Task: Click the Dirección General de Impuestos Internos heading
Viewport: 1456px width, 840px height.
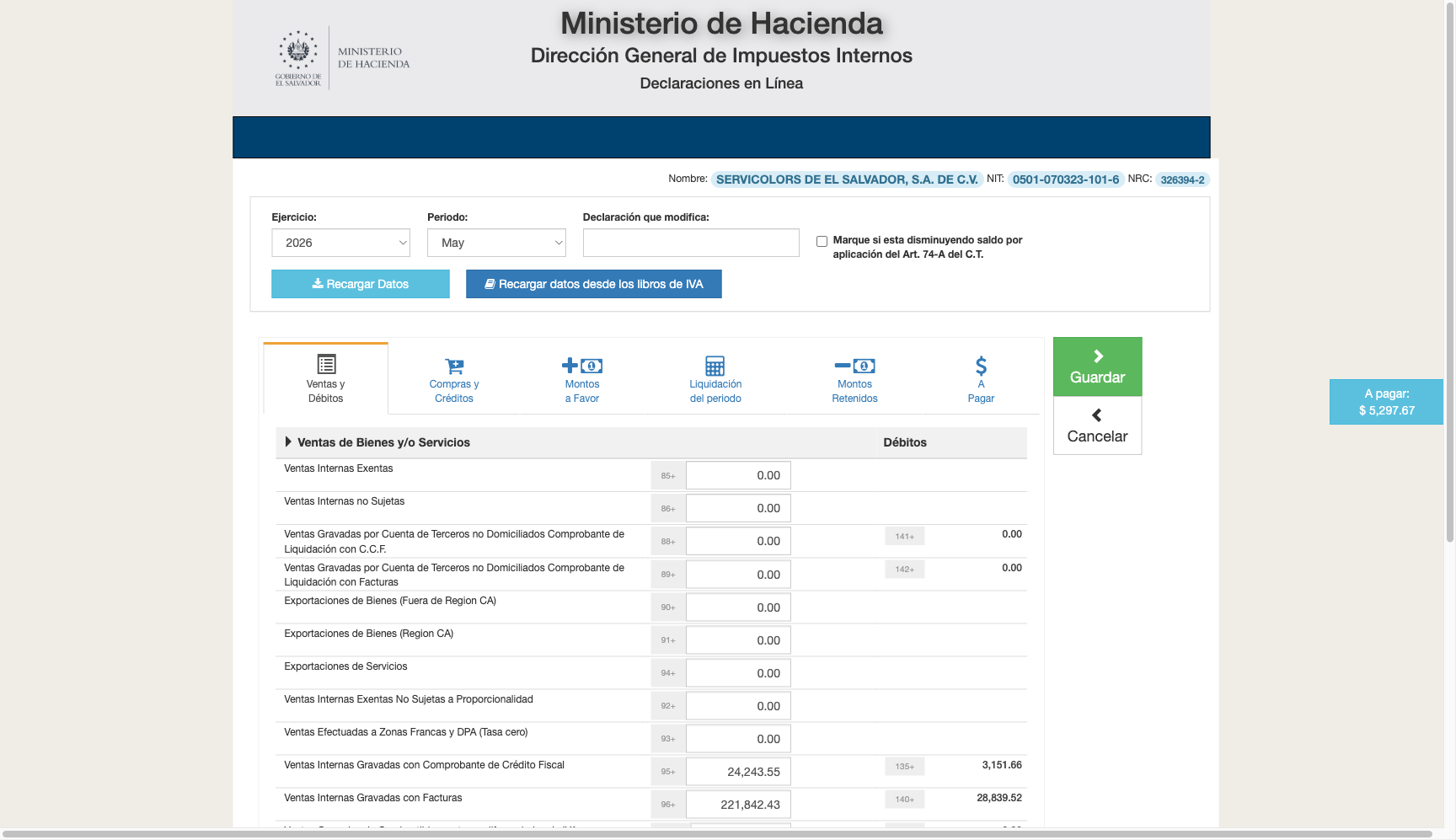Action: [721, 56]
